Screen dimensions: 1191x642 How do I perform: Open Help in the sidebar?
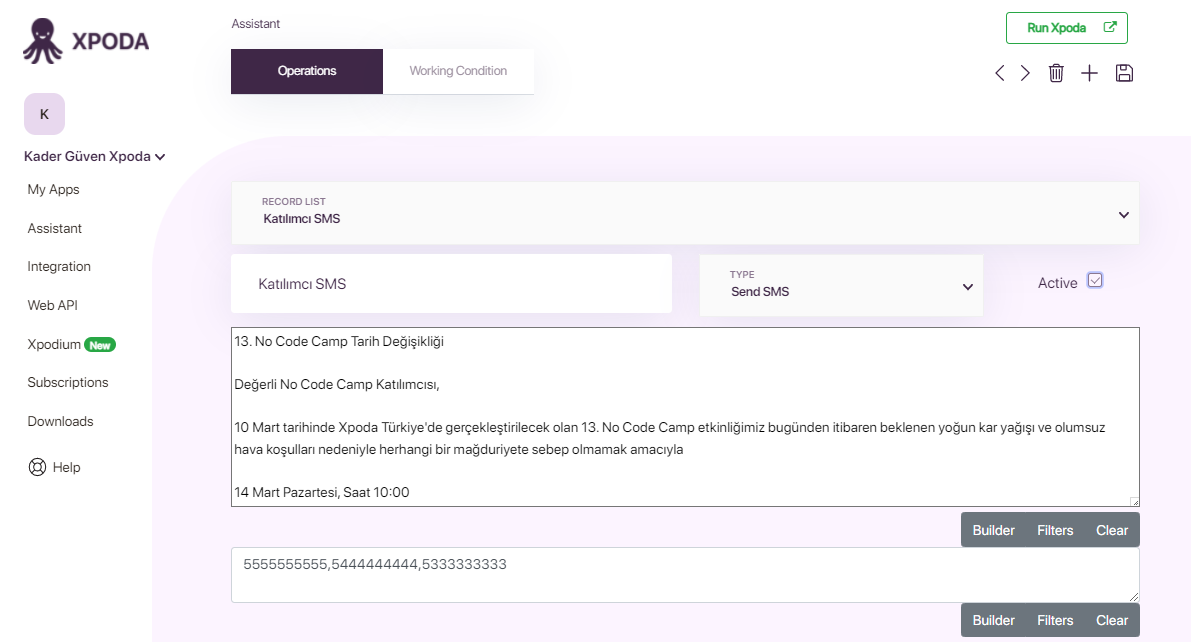coord(66,467)
